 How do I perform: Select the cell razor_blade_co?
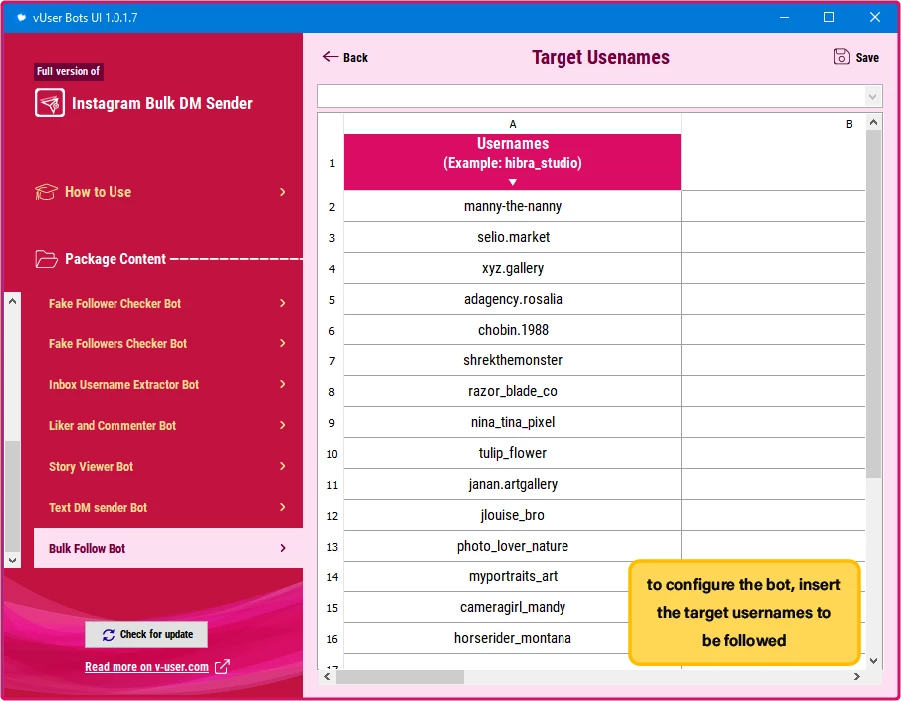pos(513,391)
